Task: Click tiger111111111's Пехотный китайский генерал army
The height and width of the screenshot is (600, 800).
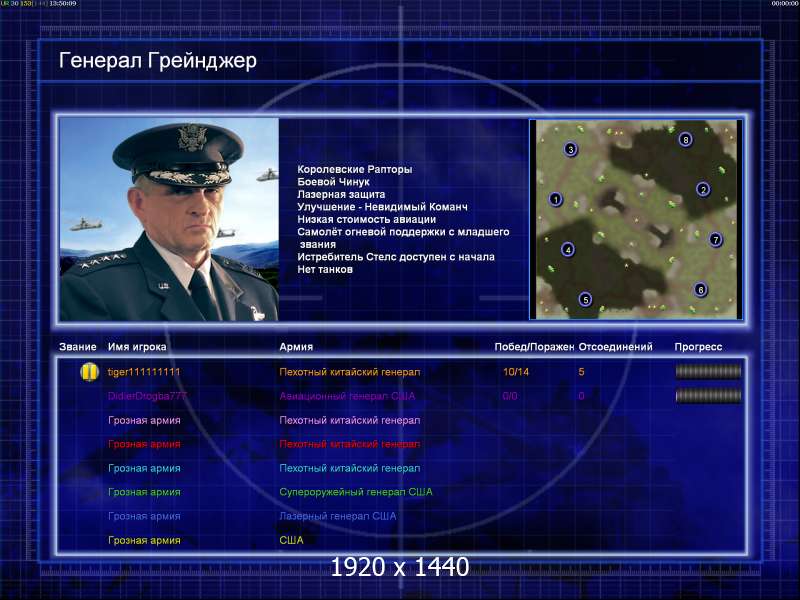Action: (349, 372)
